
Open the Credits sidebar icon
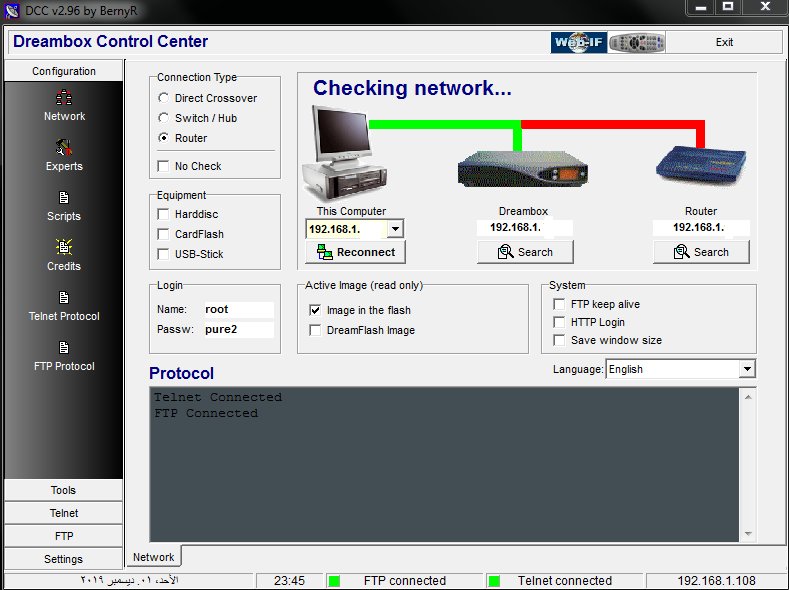tap(64, 256)
